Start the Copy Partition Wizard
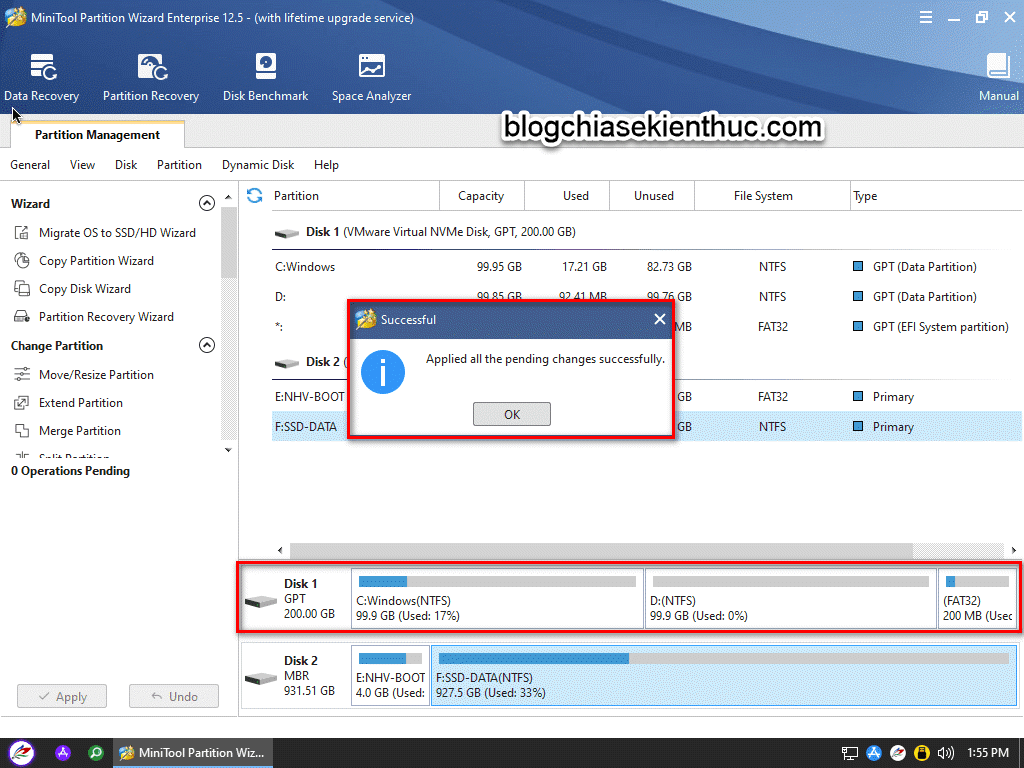 click(96, 261)
